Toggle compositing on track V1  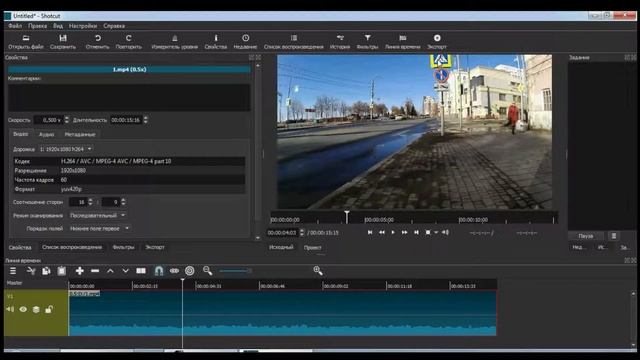[36, 309]
